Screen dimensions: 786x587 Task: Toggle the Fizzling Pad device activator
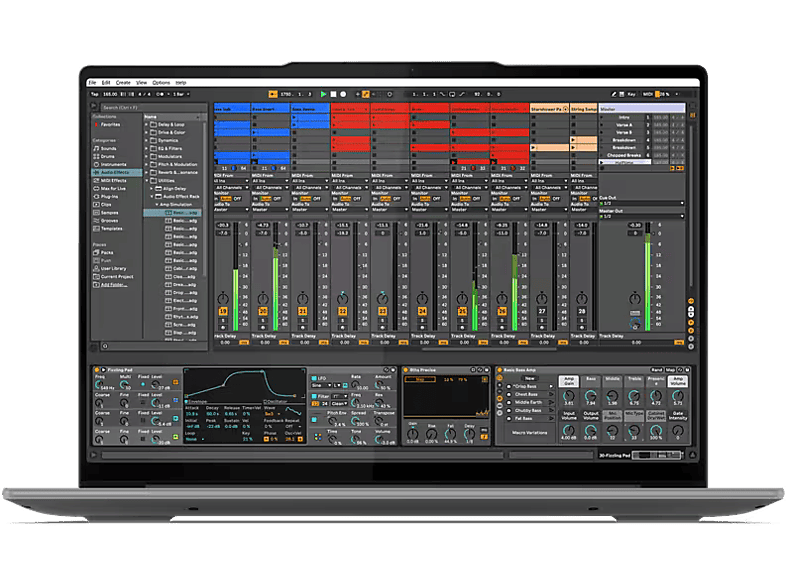pos(97,370)
